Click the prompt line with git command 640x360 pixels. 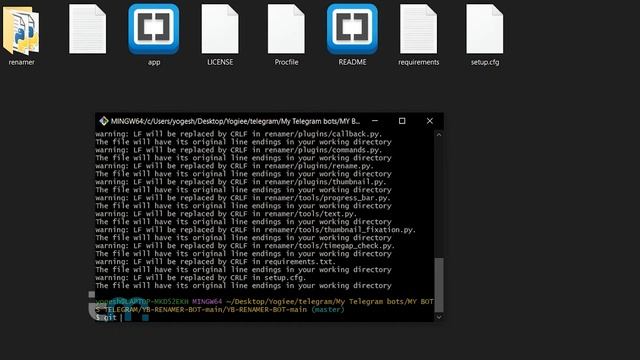(x=109, y=317)
